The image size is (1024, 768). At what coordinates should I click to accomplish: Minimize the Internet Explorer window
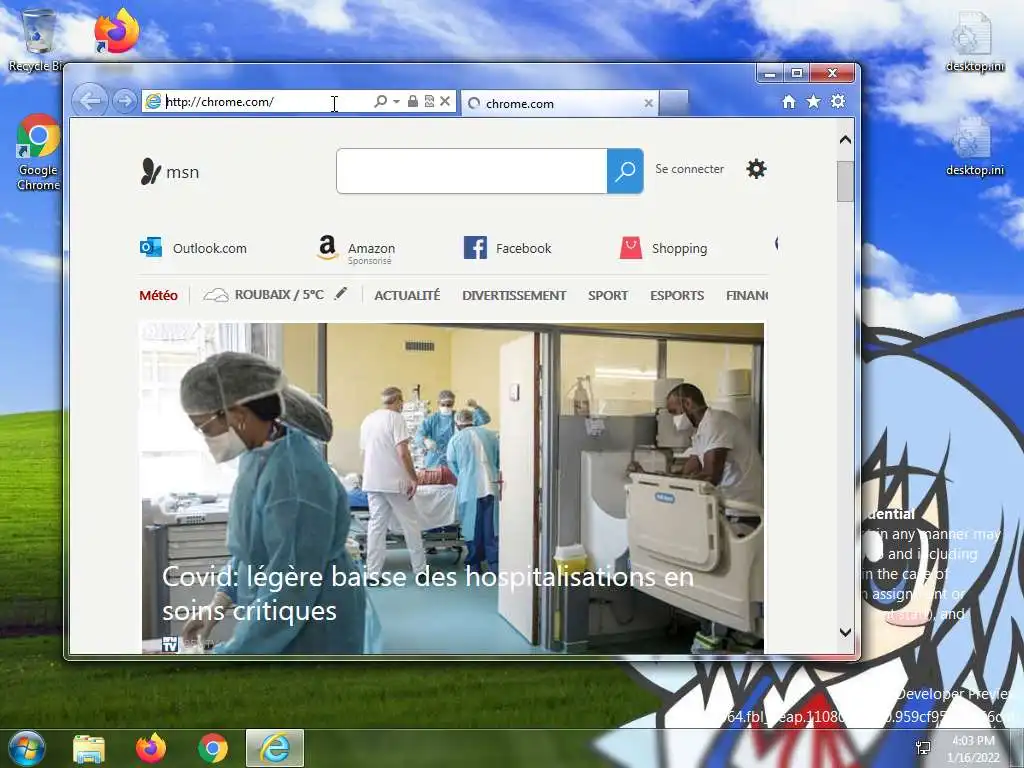click(770, 73)
